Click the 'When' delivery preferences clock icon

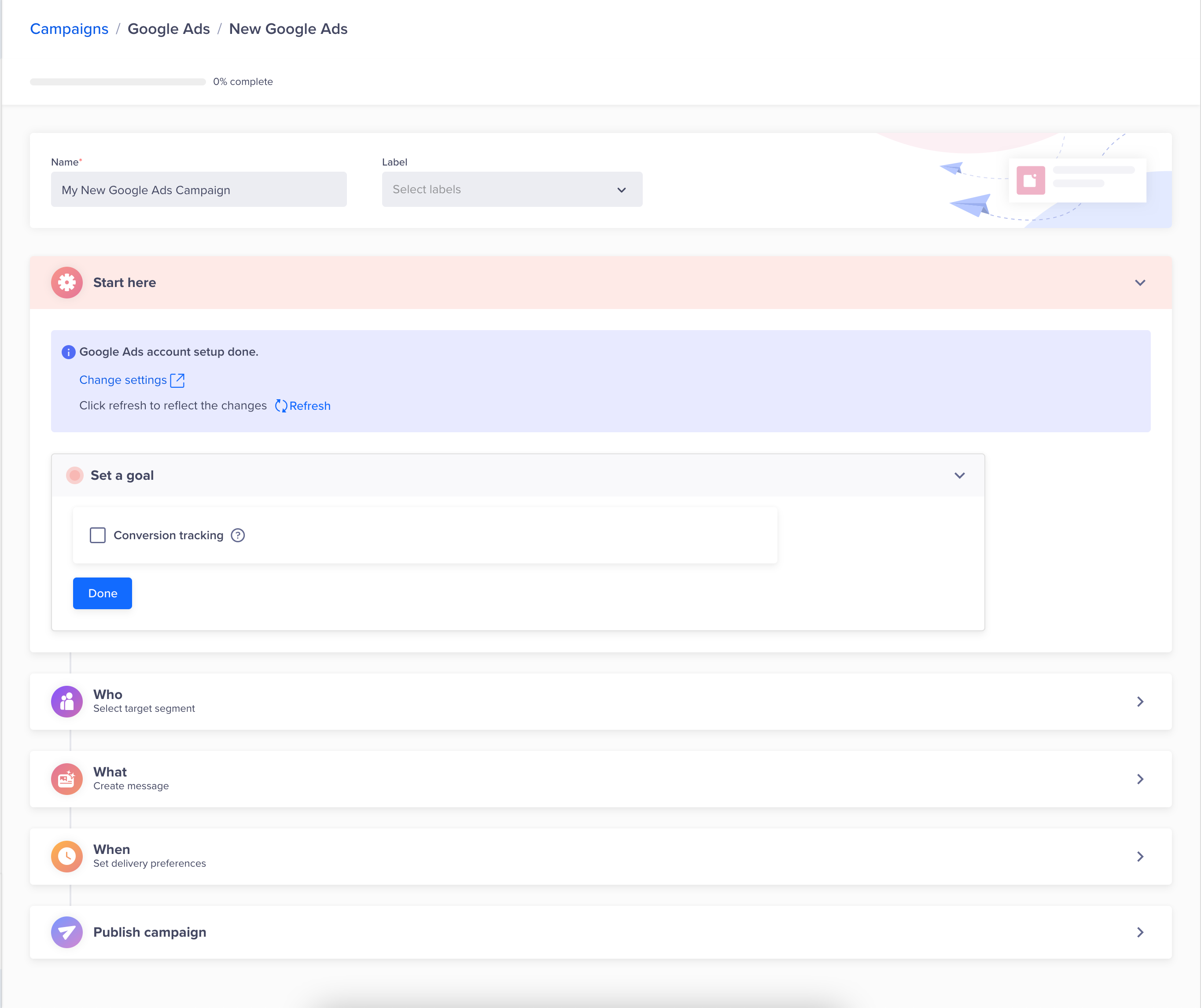coord(66,856)
